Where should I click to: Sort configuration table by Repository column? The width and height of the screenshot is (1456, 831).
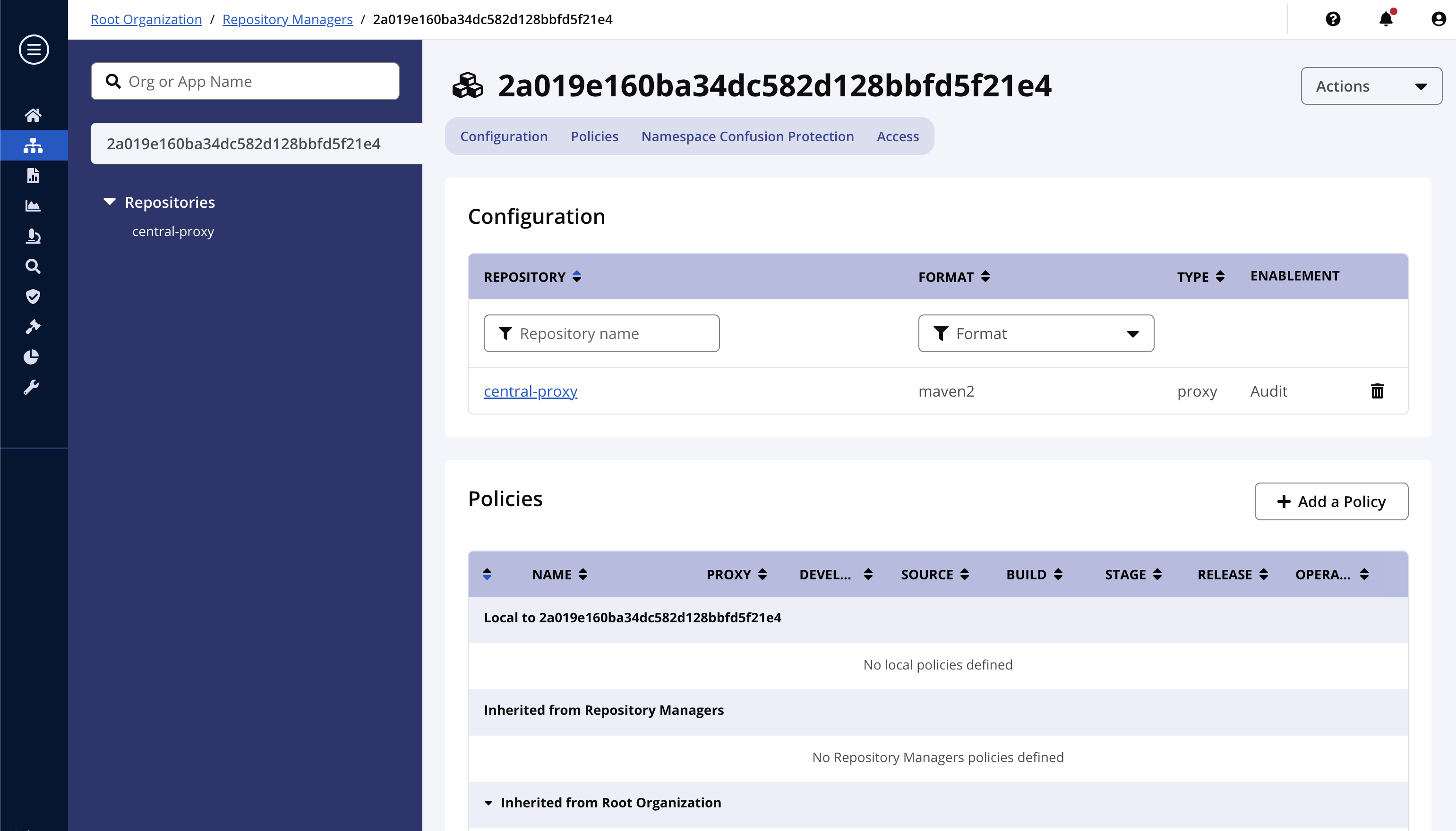pyautogui.click(x=532, y=277)
